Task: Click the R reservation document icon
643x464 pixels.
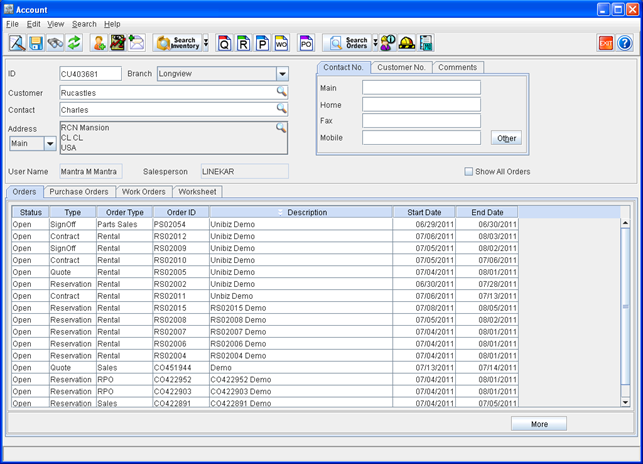Action: [x=243, y=43]
